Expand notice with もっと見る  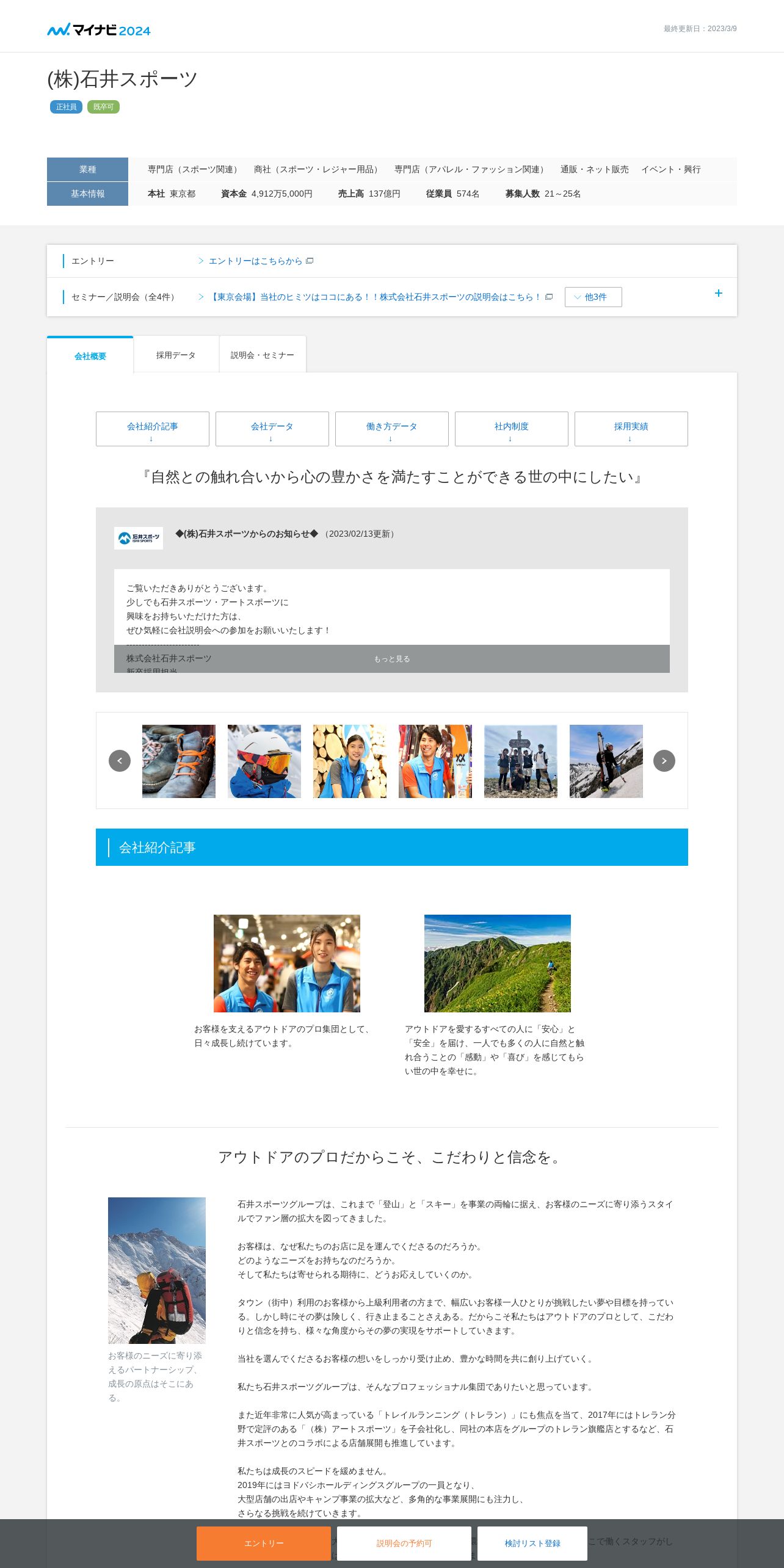tap(392, 659)
